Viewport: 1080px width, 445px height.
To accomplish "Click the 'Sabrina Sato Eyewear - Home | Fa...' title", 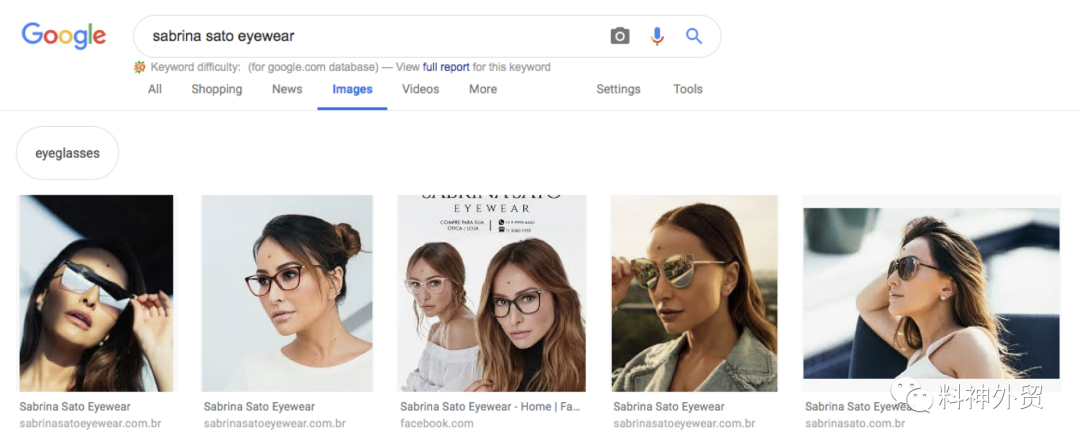I will click(490, 407).
